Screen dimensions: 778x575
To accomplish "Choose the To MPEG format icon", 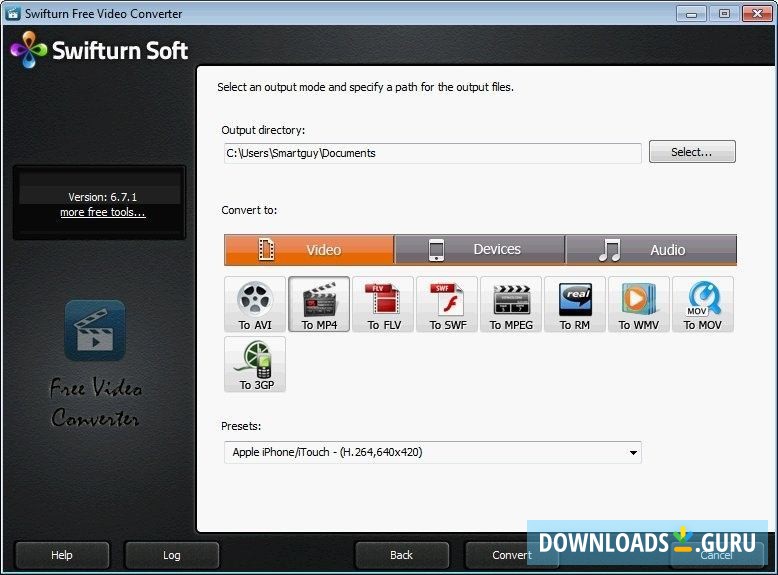I will (x=511, y=305).
